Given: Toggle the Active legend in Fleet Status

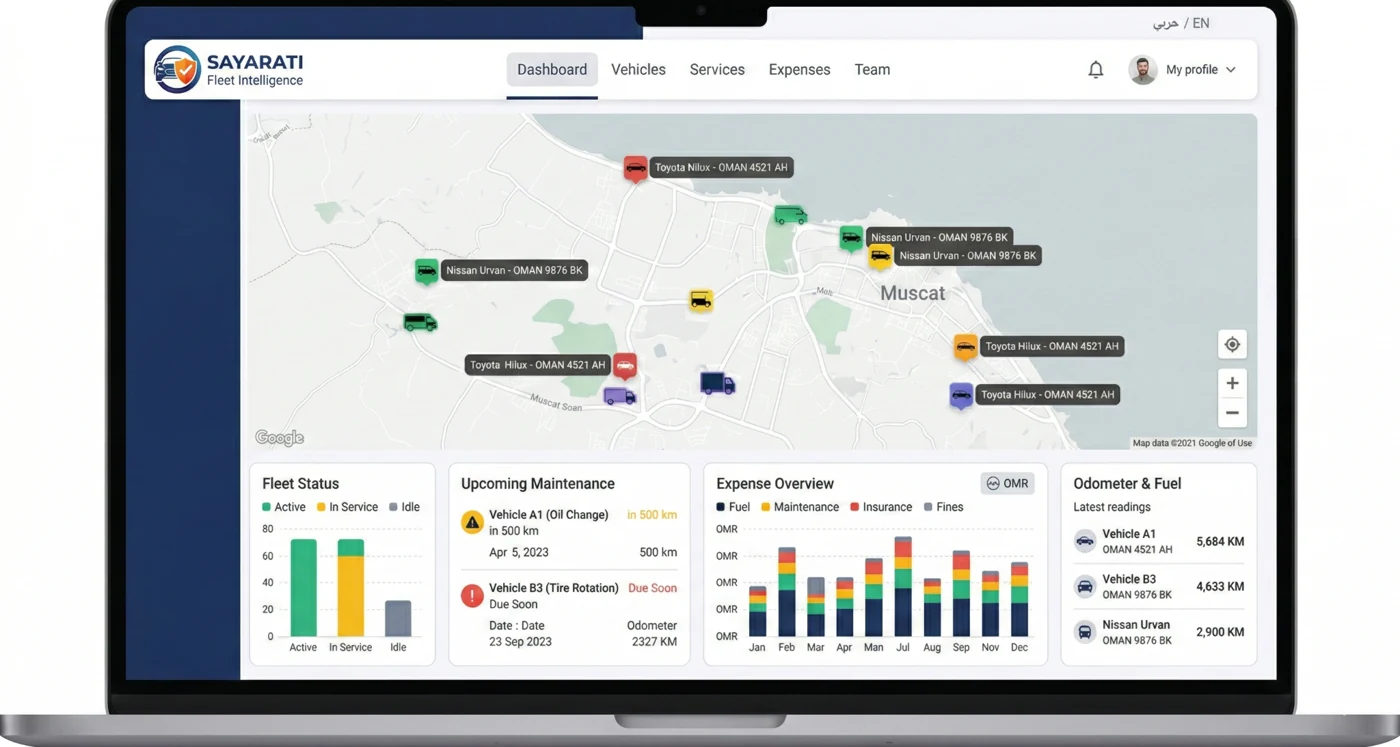Looking at the screenshot, I should pyautogui.click(x=284, y=507).
